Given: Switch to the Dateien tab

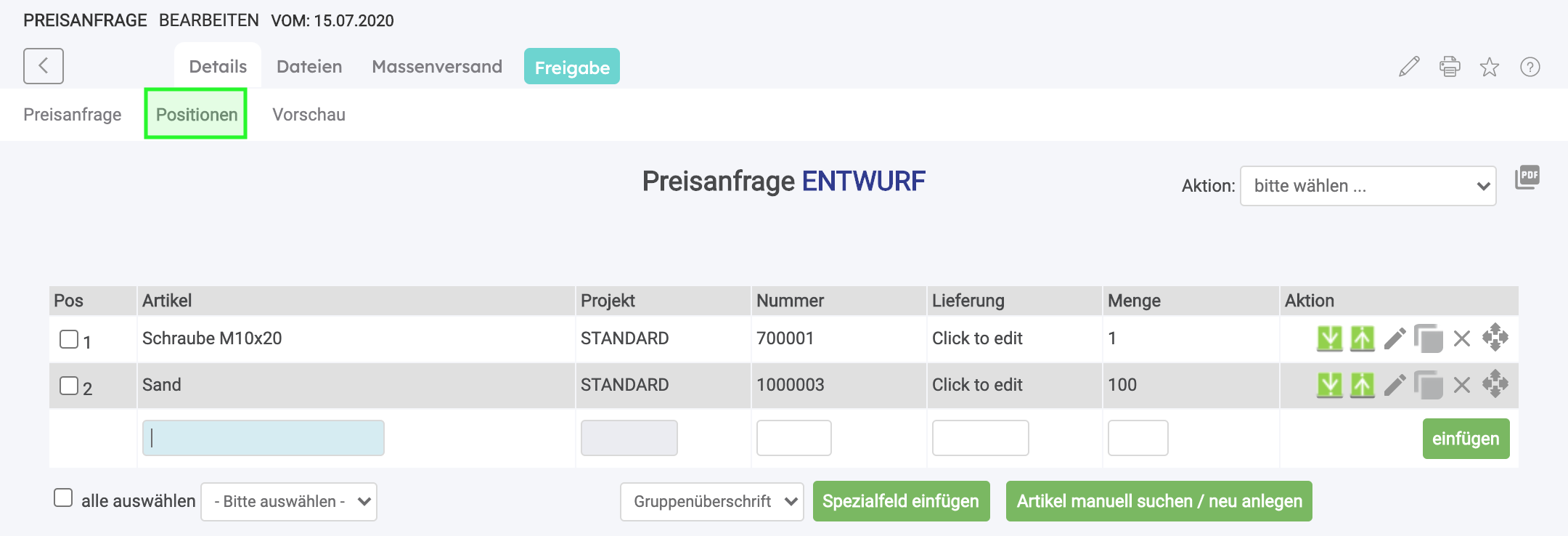Looking at the screenshot, I should click(x=309, y=67).
